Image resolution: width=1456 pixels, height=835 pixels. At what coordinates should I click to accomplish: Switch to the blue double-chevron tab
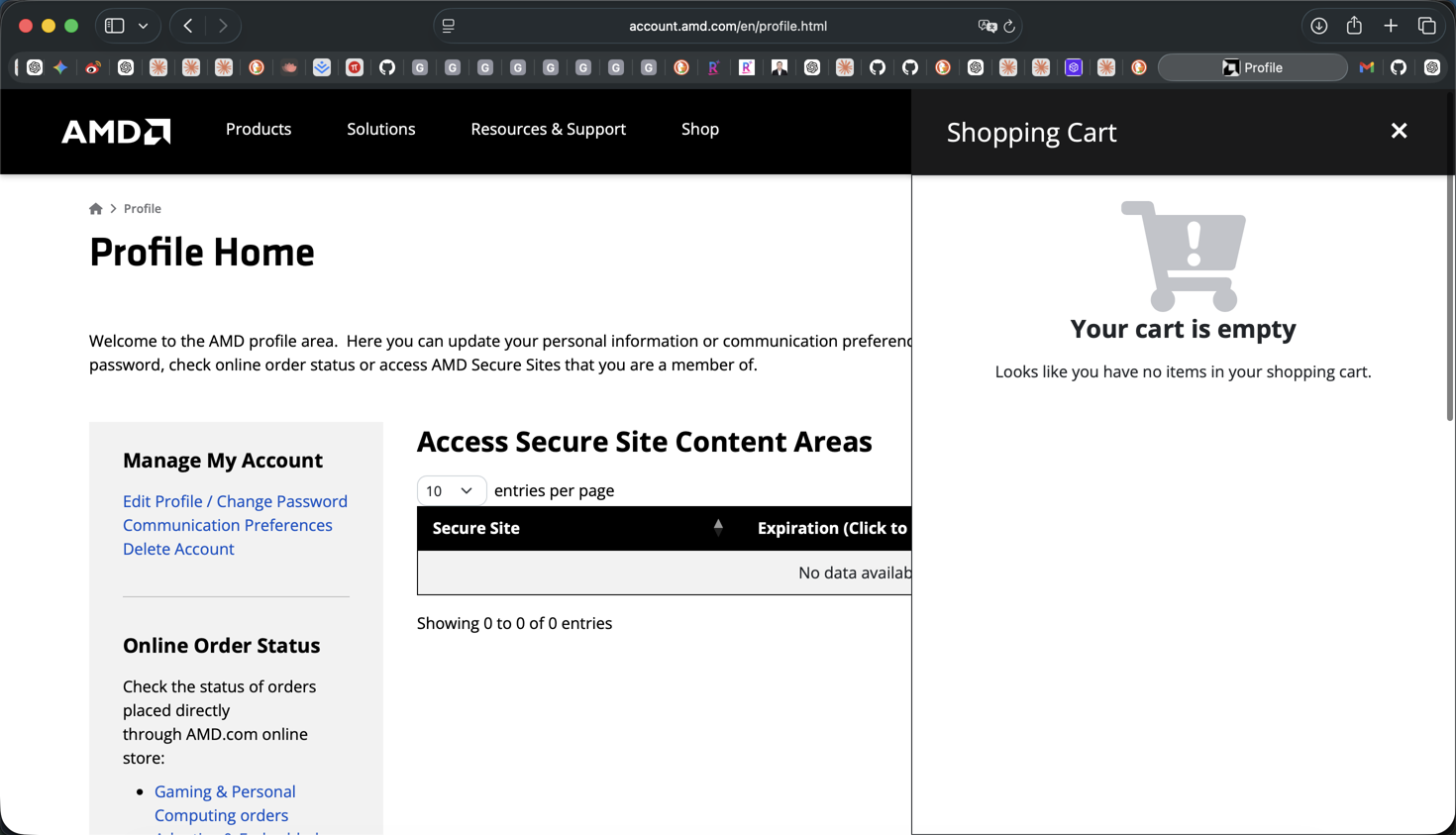322,67
